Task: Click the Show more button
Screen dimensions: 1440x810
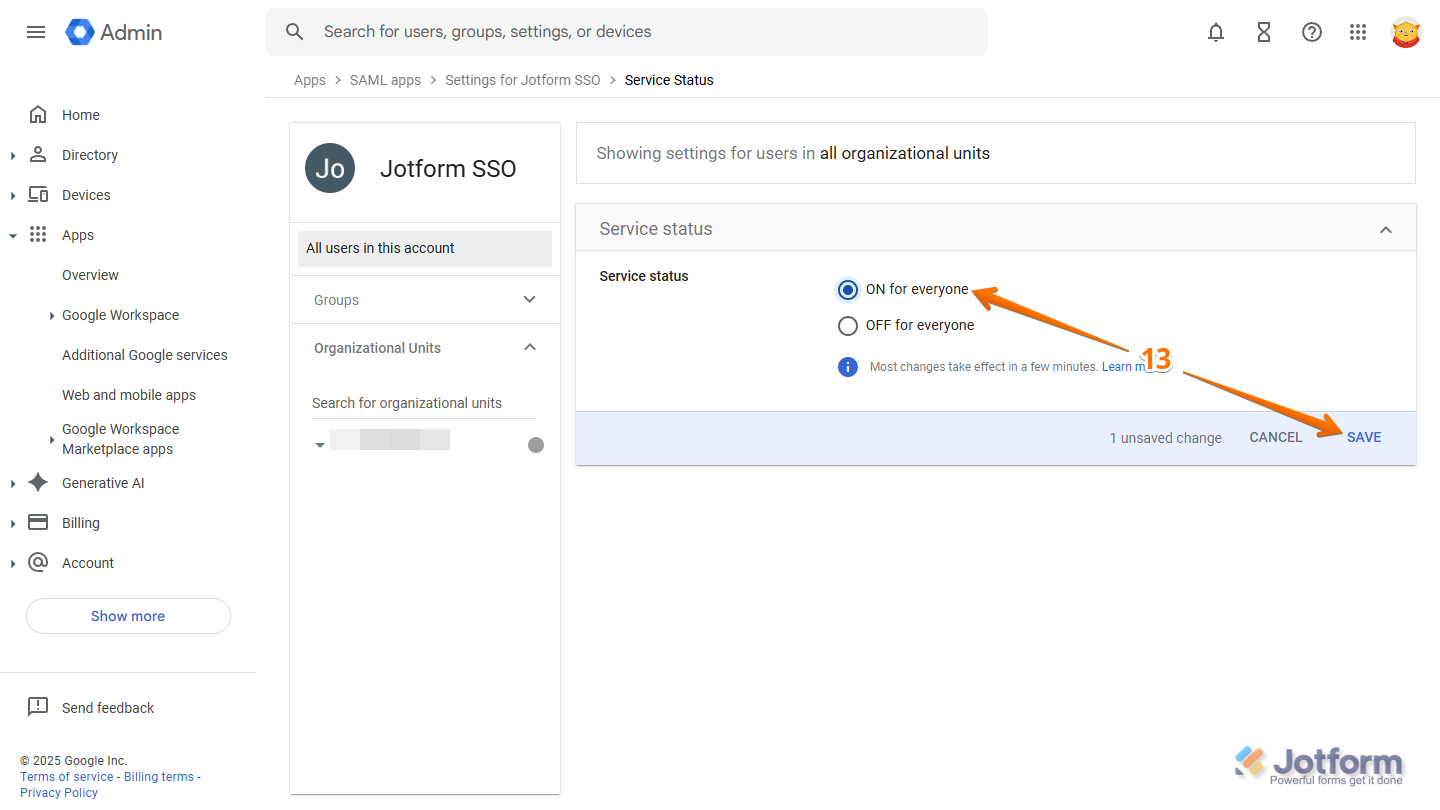Action: pos(128,616)
